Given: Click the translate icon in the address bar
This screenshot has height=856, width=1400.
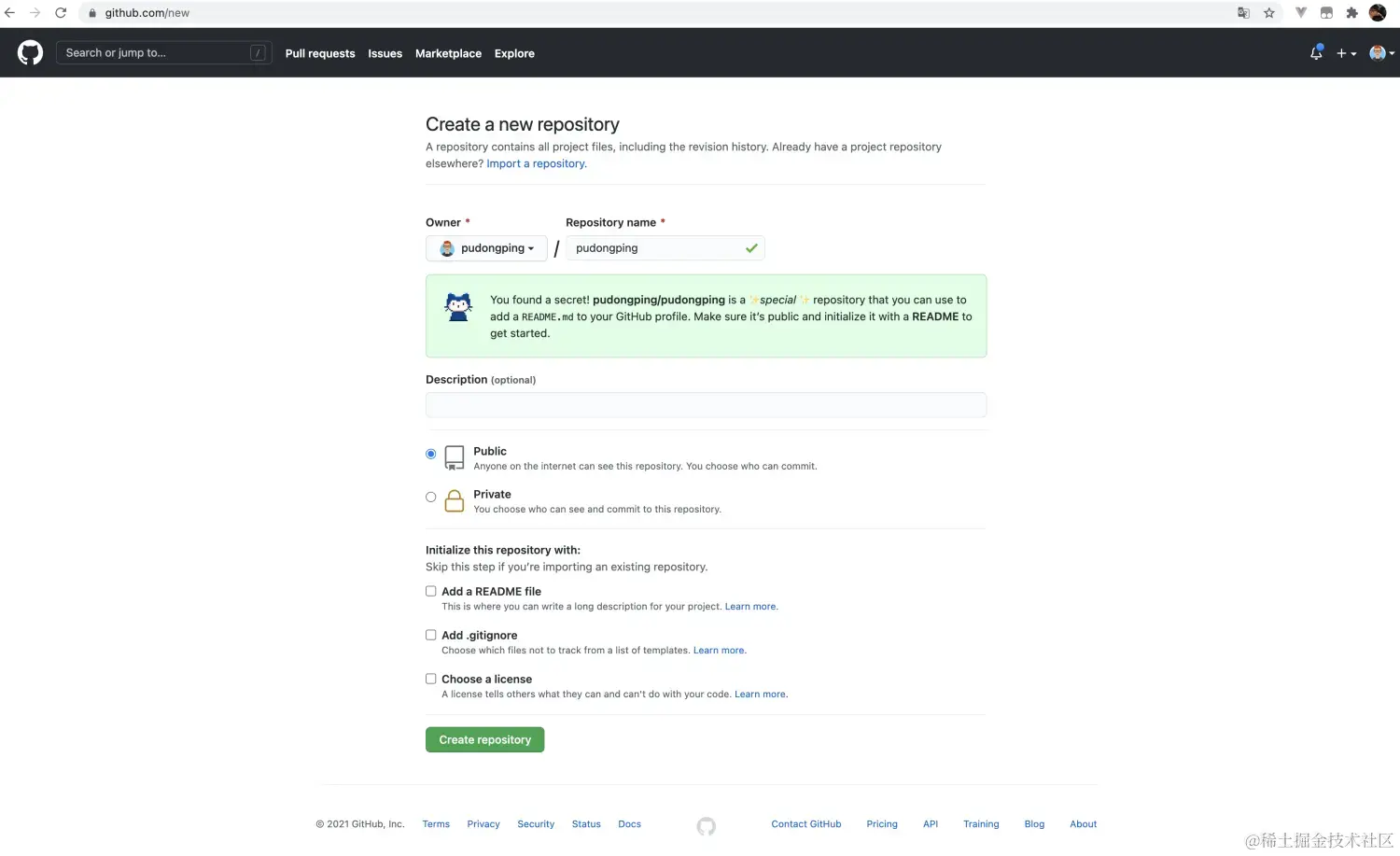Looking at the screenshot, I should (x=1244, y=13).
